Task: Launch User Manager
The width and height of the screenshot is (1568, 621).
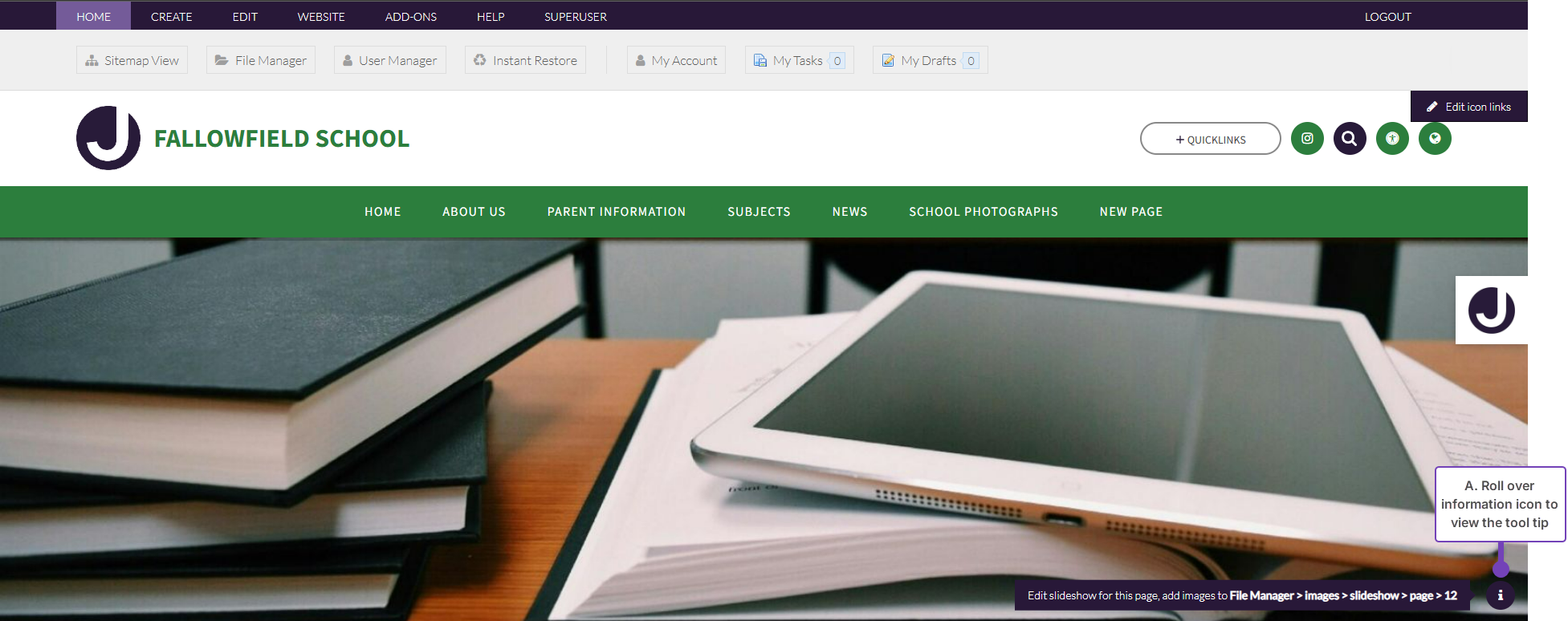Action: (389, 60)
